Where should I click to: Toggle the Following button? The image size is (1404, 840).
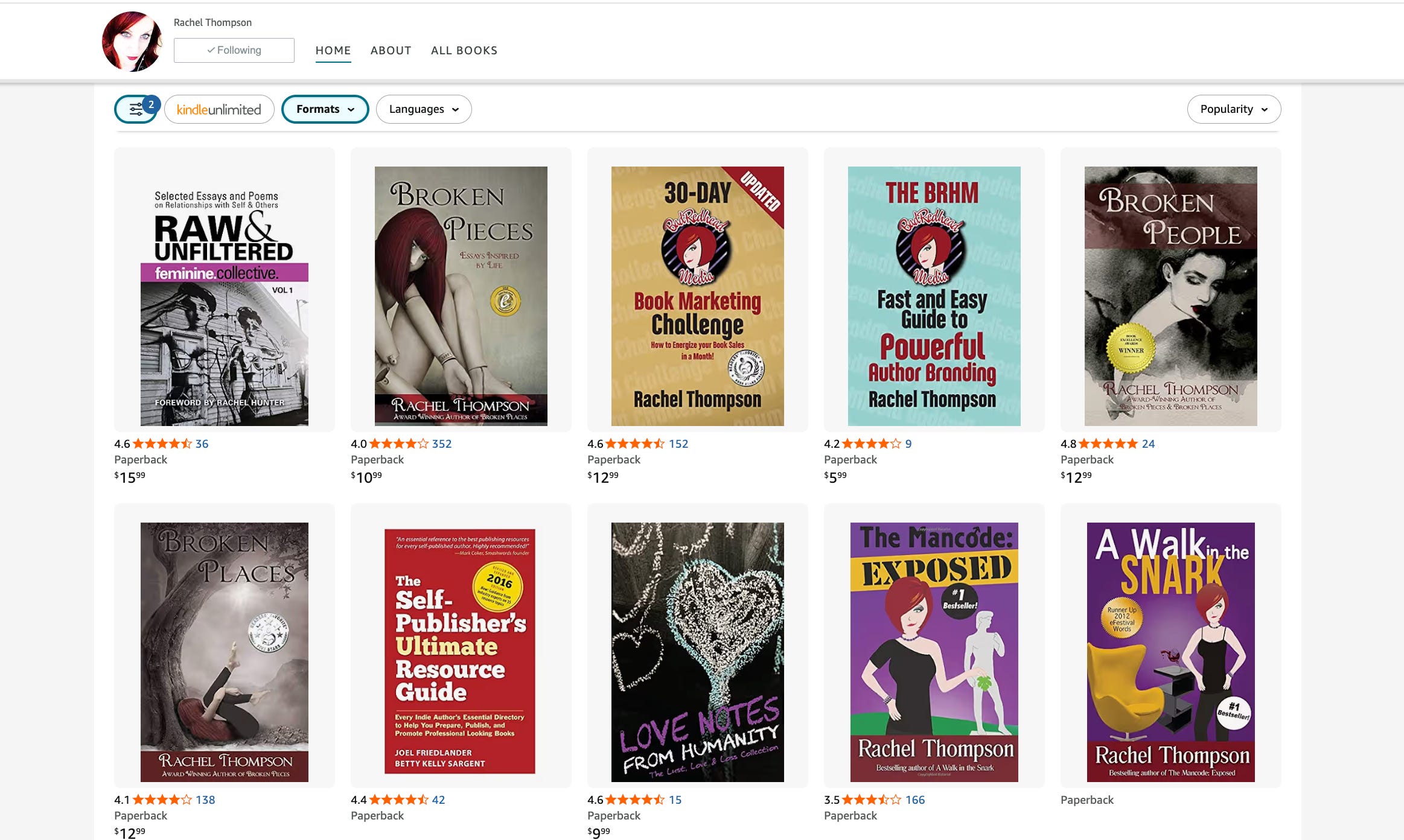click(x=234, y=50)
